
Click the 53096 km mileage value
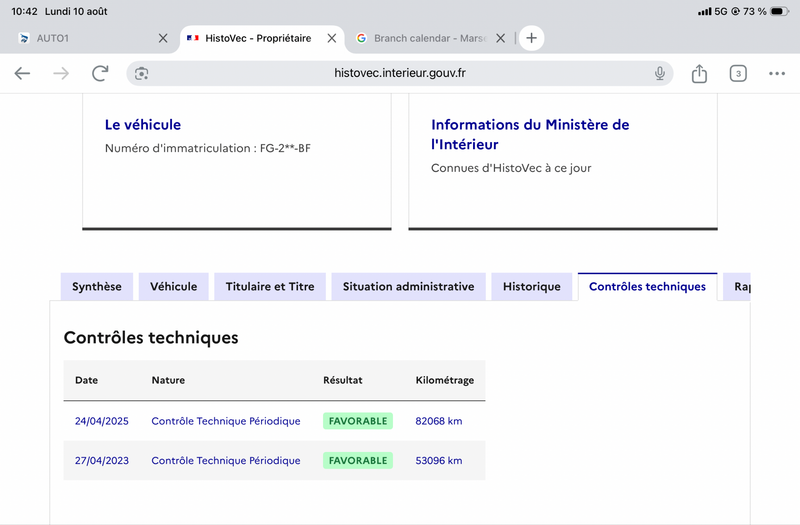tap(439, 461)
